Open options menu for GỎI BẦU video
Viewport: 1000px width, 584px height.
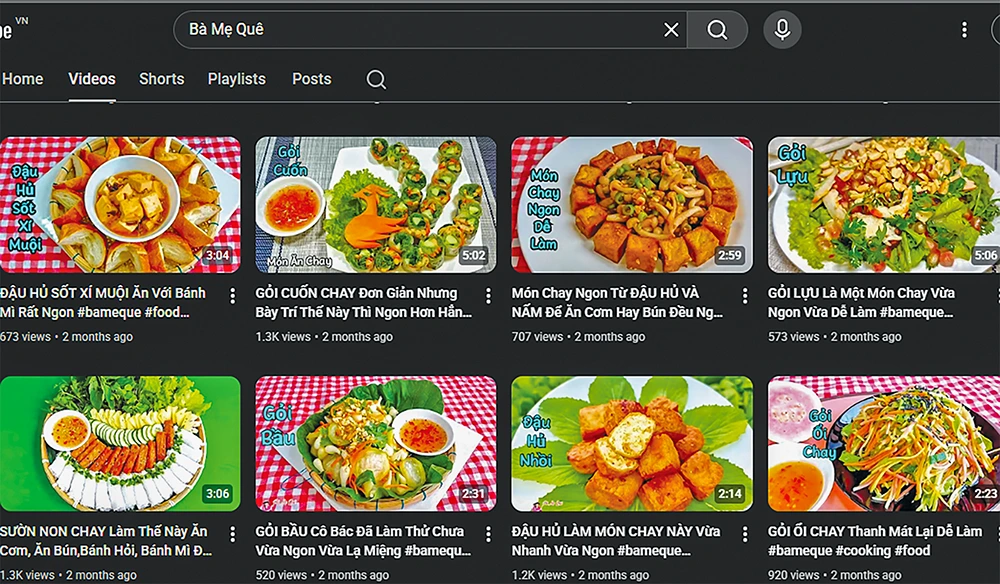(489, 534)
